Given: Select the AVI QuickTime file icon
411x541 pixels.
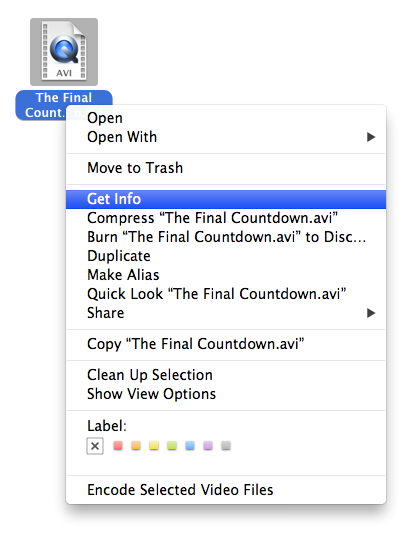Looking at the screenshot, I should [x=64, y=52].
